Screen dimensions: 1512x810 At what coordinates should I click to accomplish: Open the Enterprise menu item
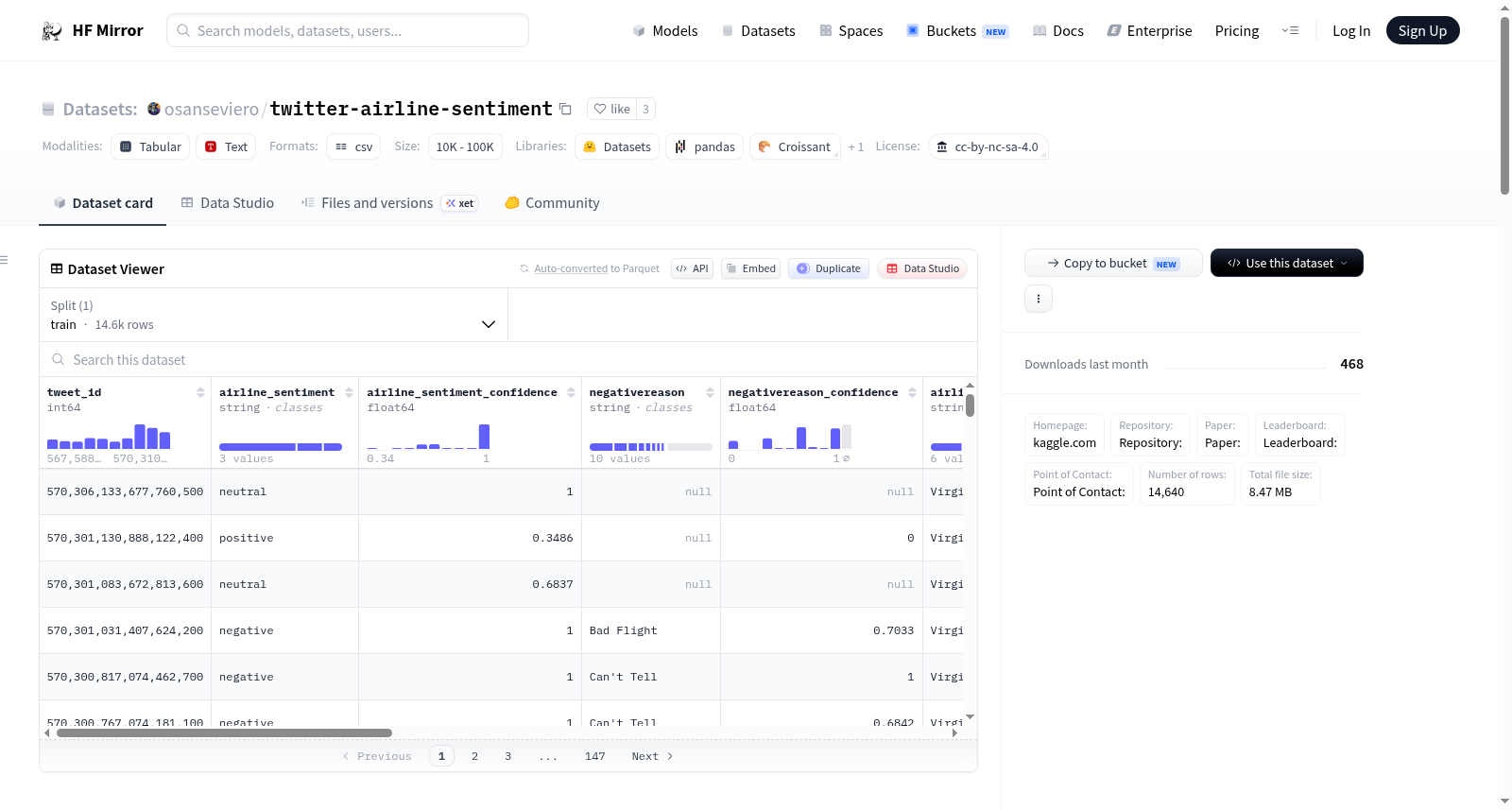coord(1150,31)
